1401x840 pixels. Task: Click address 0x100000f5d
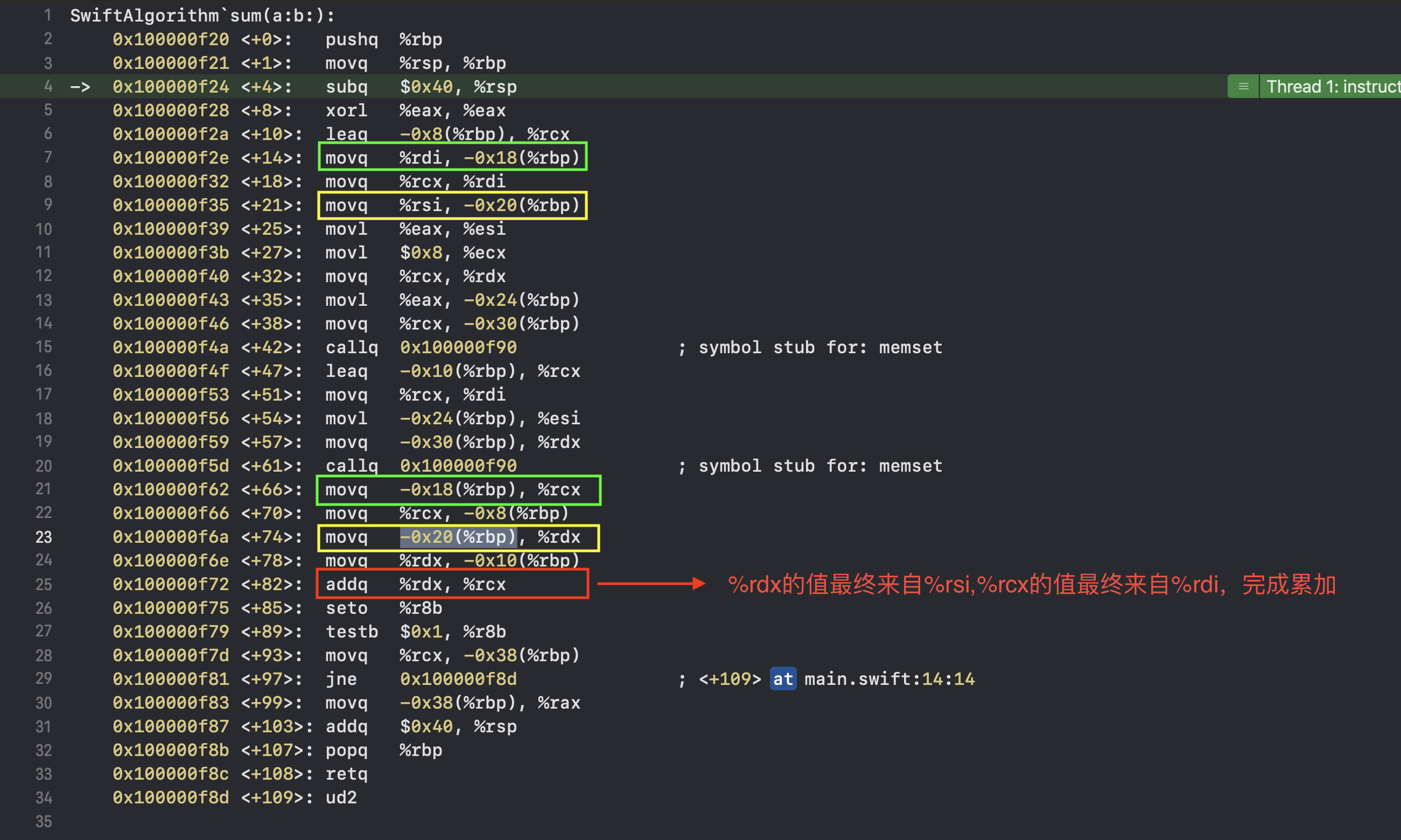[x=171, y=466]
